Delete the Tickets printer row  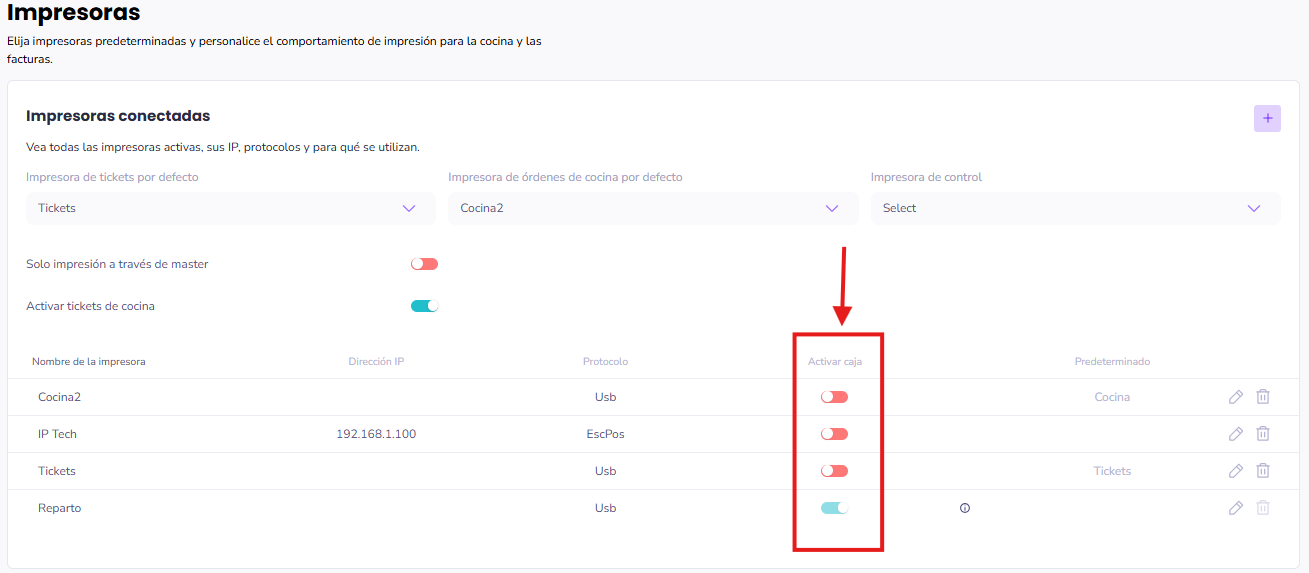click(x=1263, y=471)
